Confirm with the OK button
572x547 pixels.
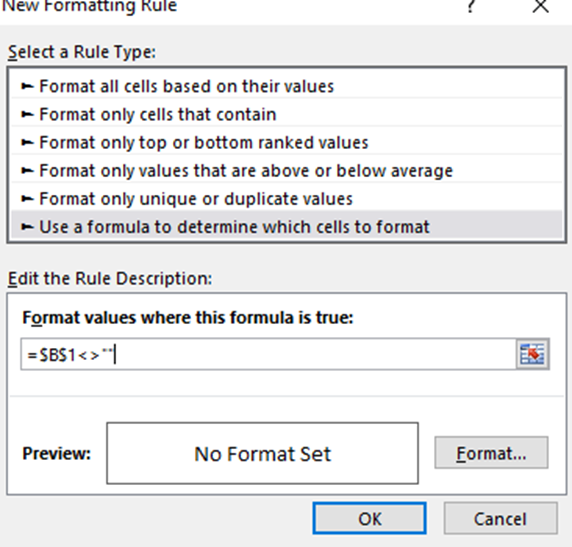[x=370, y=518]
